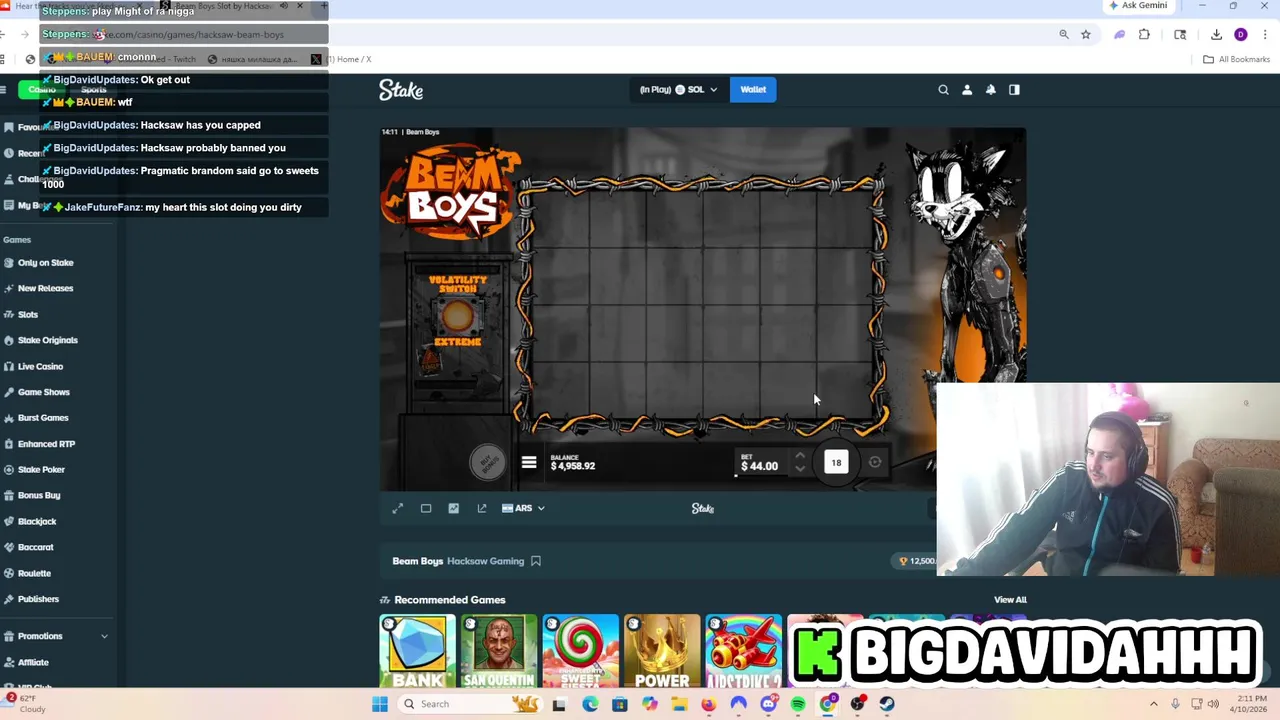This screenshot has width=1280, height=720.
Task: Open Chrome zoom magnifier icon
Action: coord(1064,34)
